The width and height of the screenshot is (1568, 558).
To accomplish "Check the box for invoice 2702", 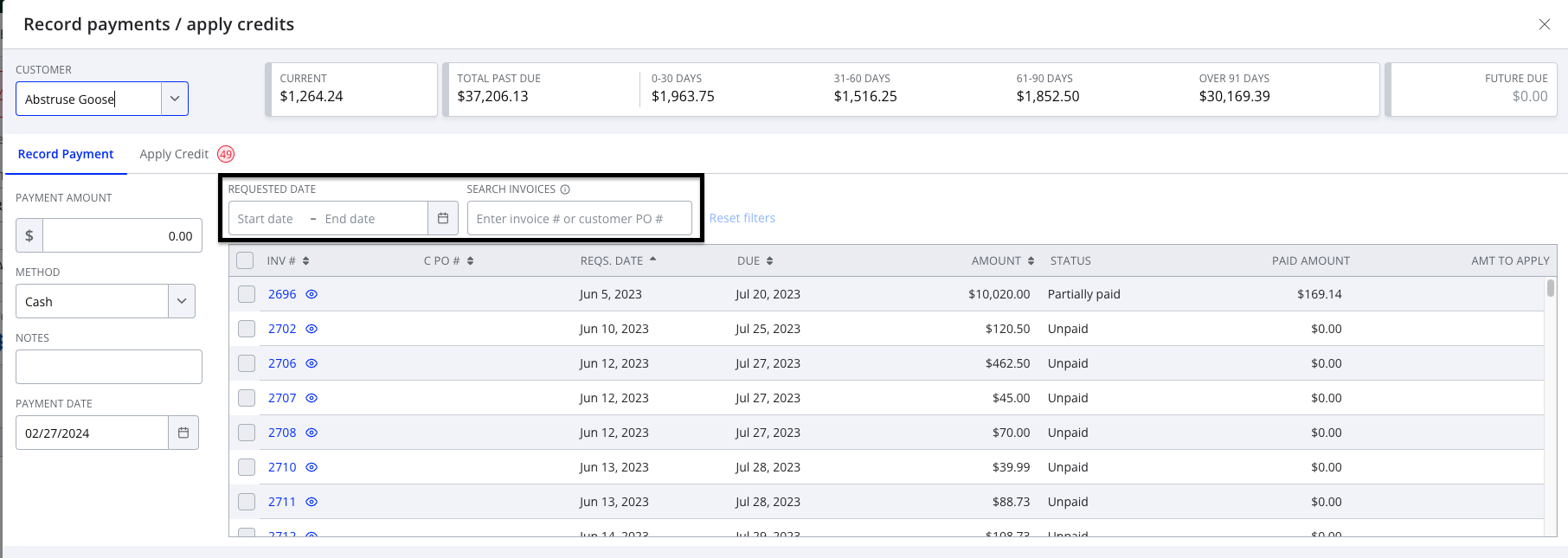I will click(247, 329).
